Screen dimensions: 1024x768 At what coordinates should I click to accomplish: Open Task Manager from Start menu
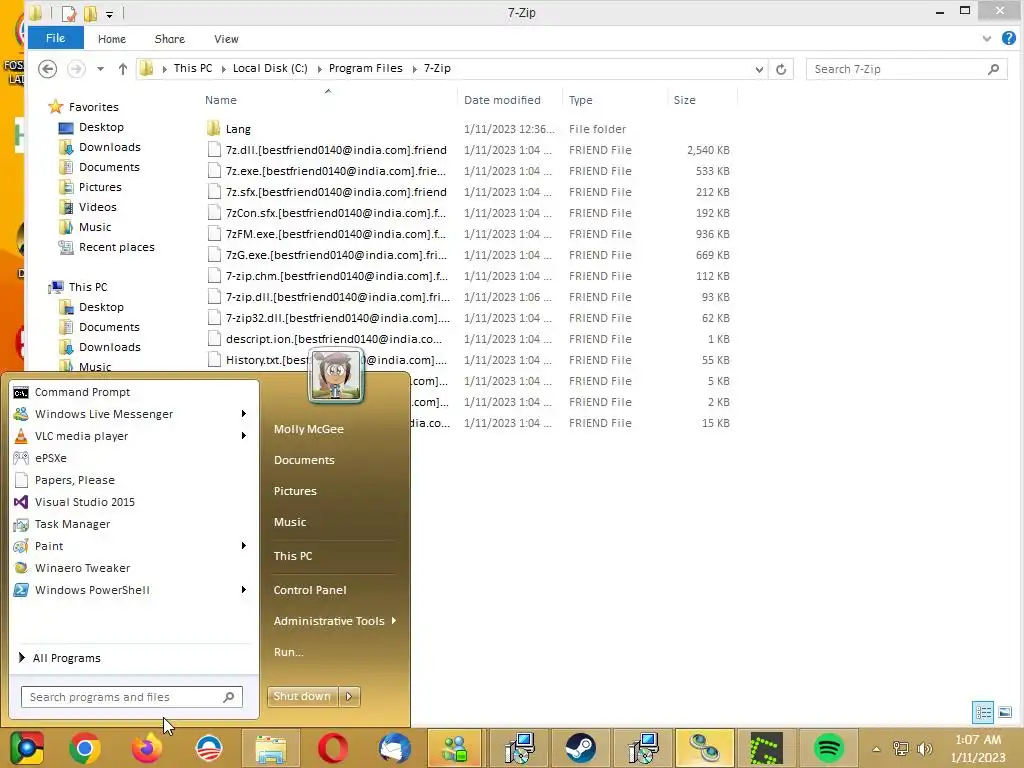(x=62, y=524)
